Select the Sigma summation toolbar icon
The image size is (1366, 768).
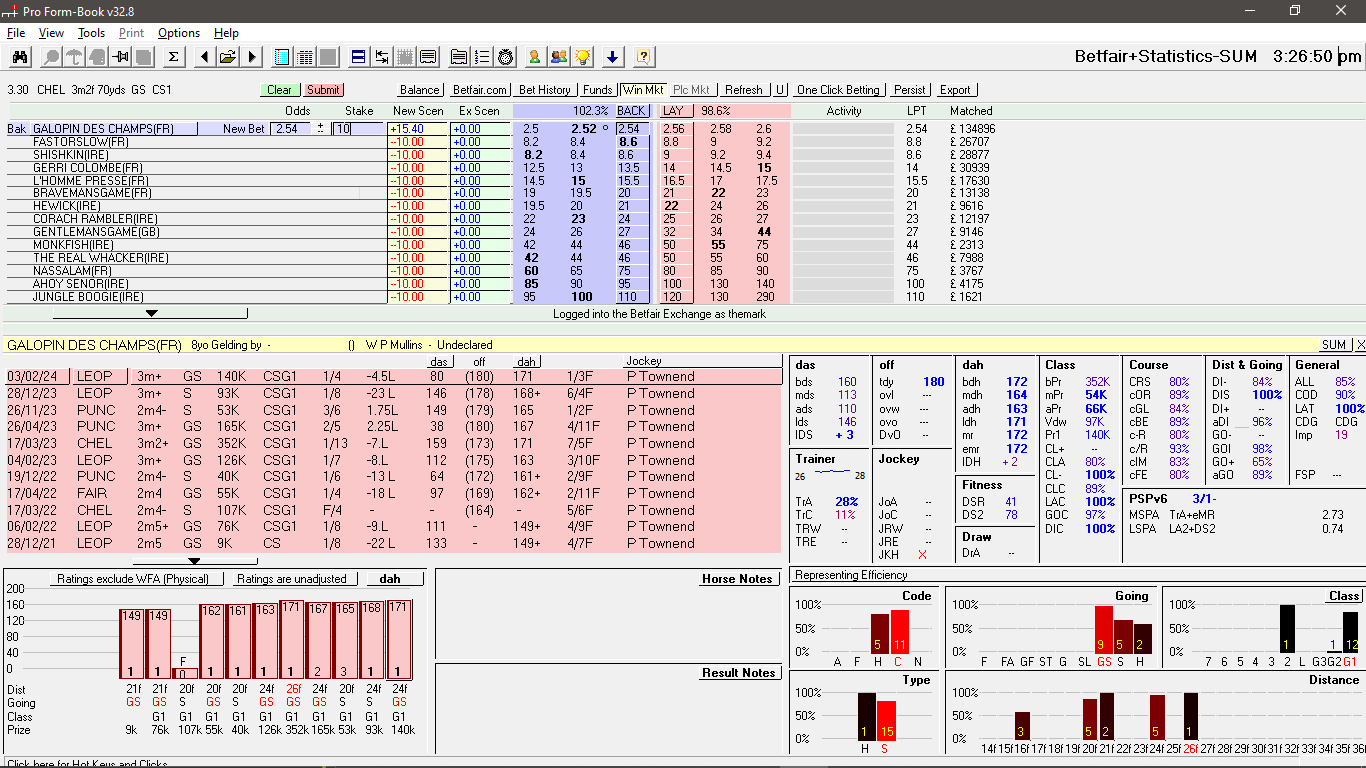pos(173,57)
